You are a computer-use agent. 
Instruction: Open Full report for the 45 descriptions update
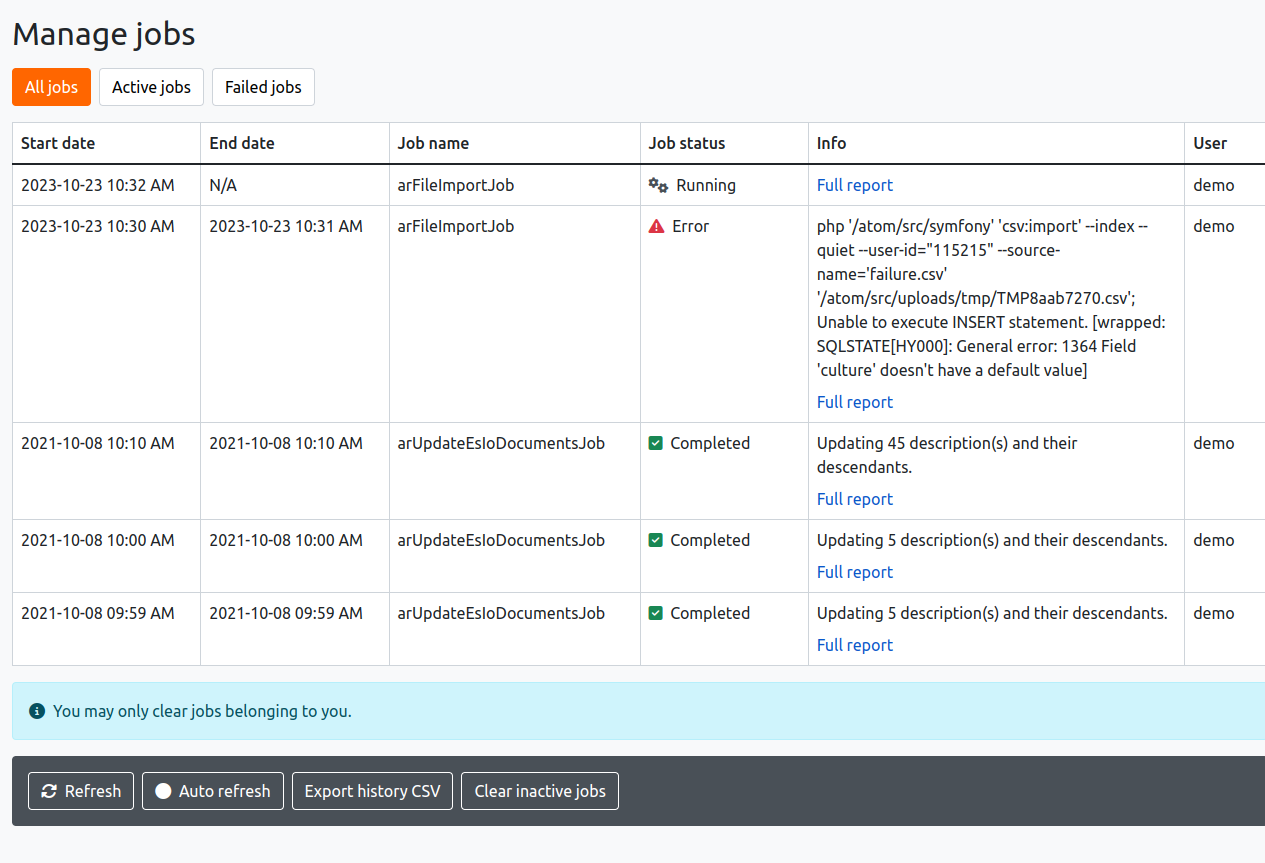click(x=854, y=499)
